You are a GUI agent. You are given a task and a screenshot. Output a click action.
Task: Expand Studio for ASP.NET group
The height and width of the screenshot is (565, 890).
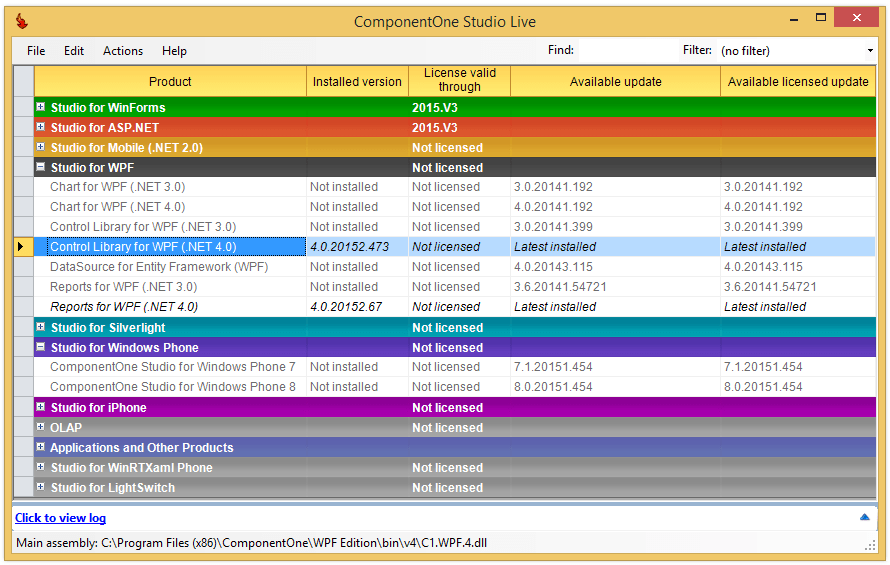pyautogui.click(x=40, y=127)
